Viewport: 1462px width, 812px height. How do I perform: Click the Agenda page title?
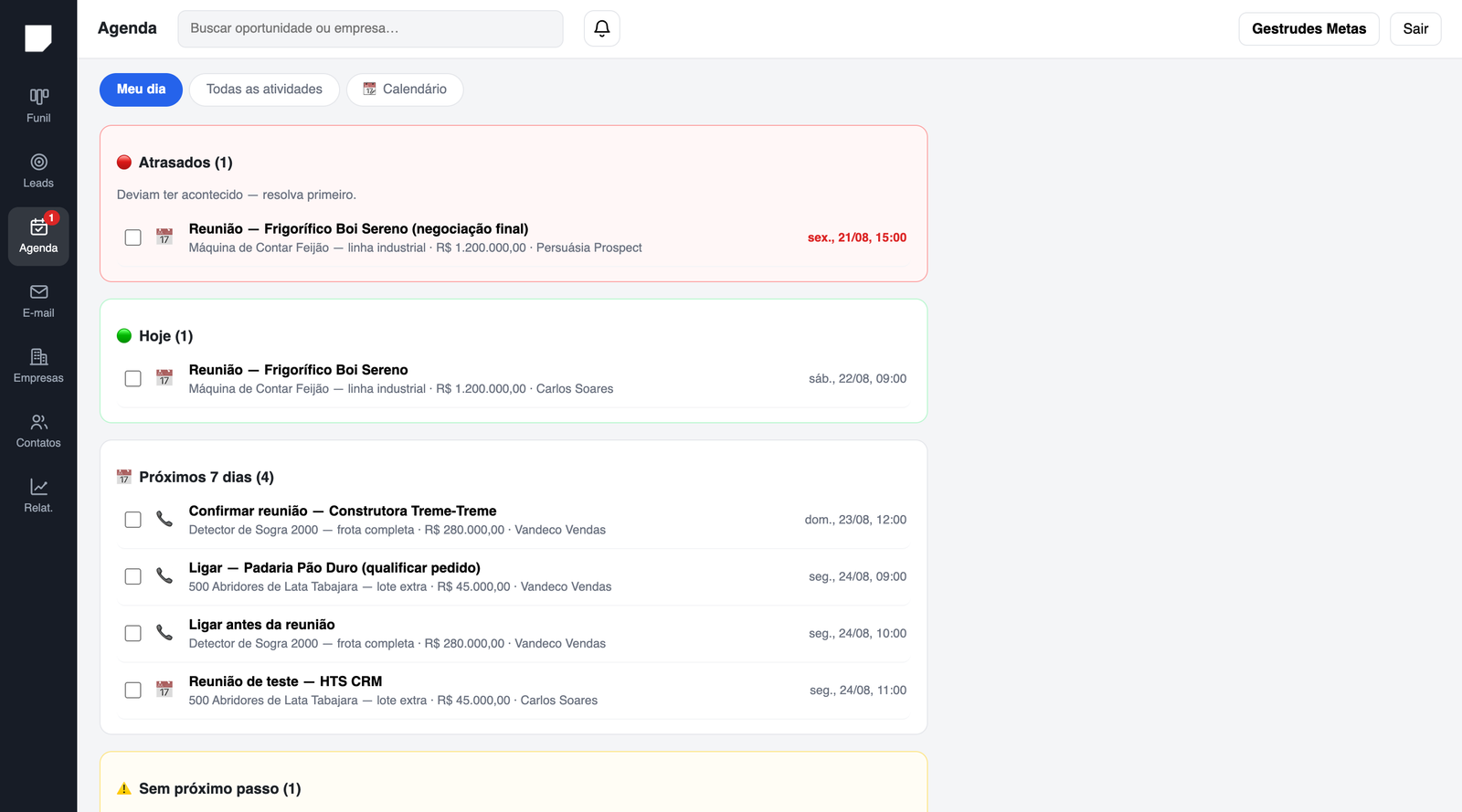[x=127, y=28]
